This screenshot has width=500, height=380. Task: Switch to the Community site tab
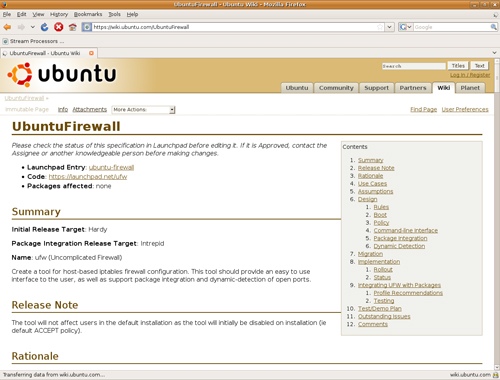pyautogui.click(x=336, y=88)
